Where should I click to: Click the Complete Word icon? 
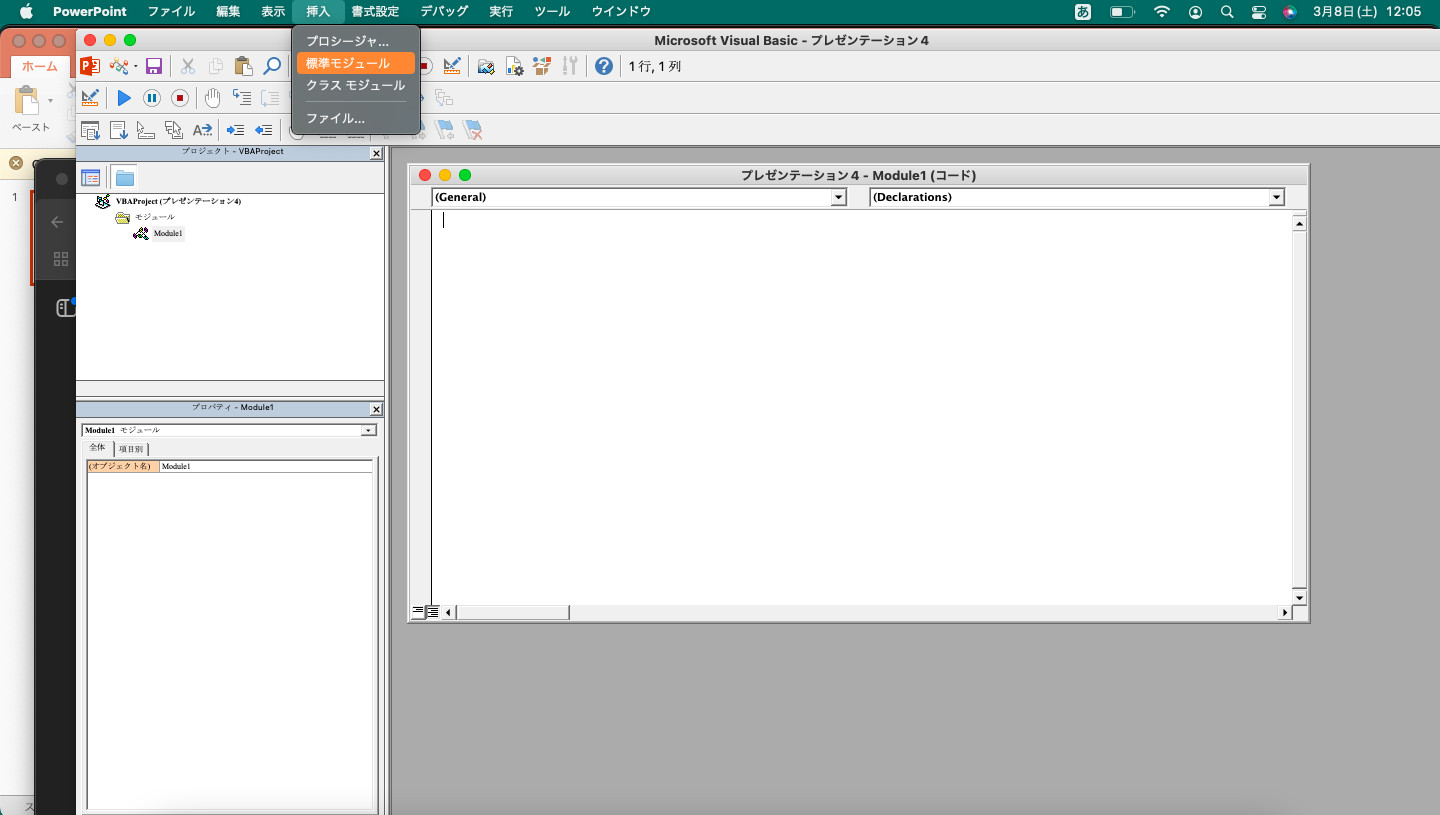(x=202, y=130)
